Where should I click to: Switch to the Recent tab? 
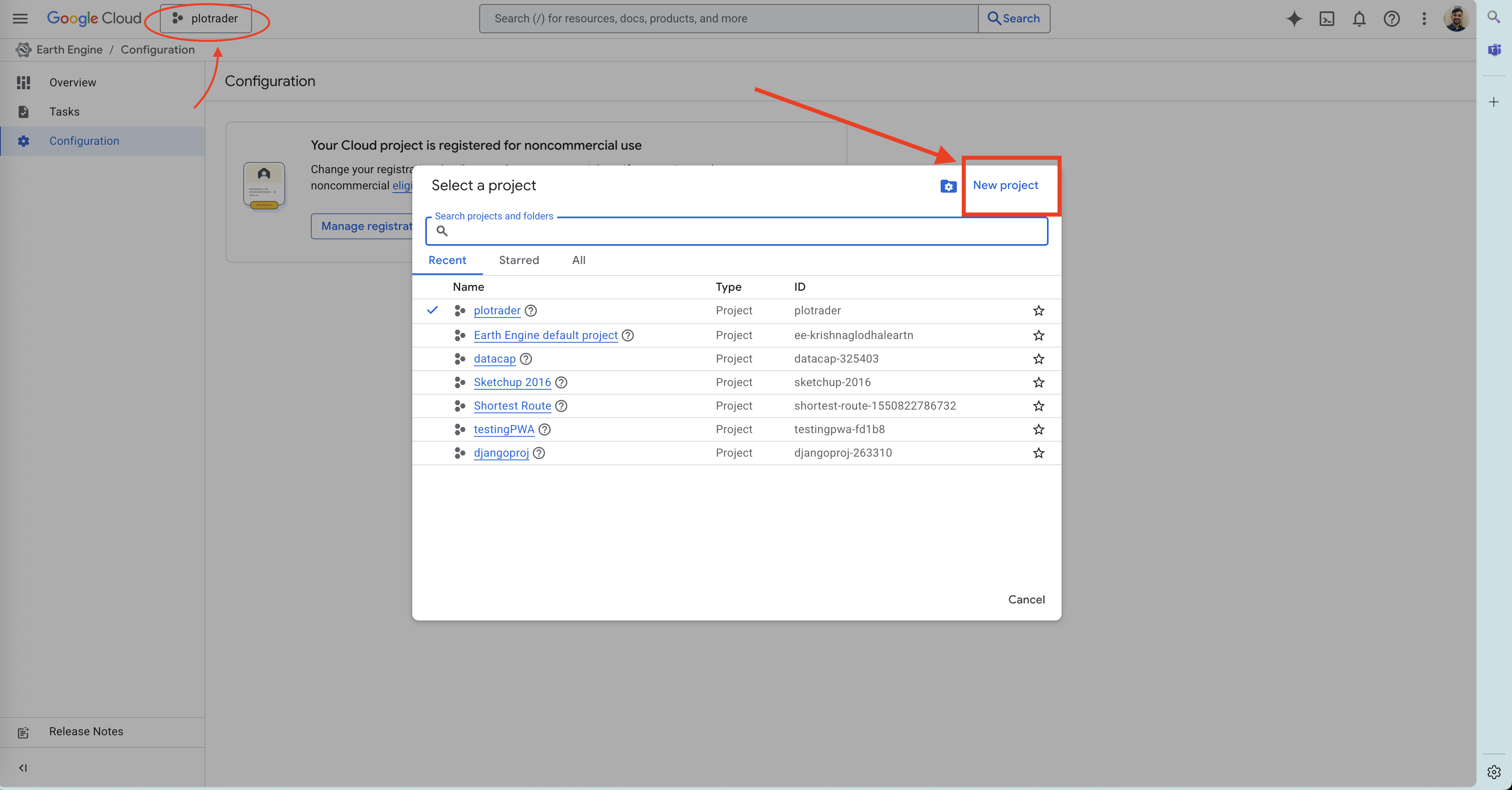447,260
